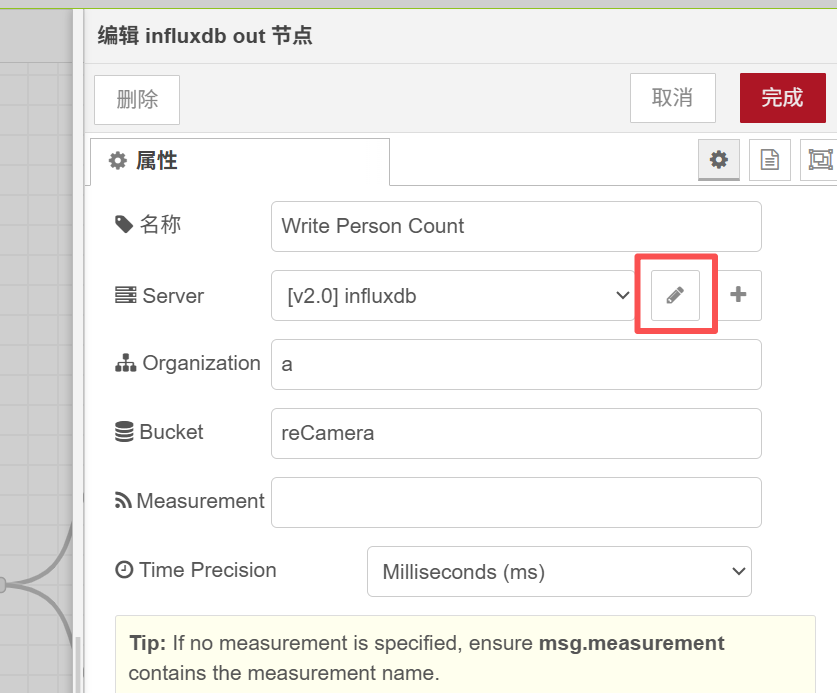Image resolution: width=837 pixels, height=693 pixels.
Task: Click the tag icon beside 名称
Action: (124, 225)
